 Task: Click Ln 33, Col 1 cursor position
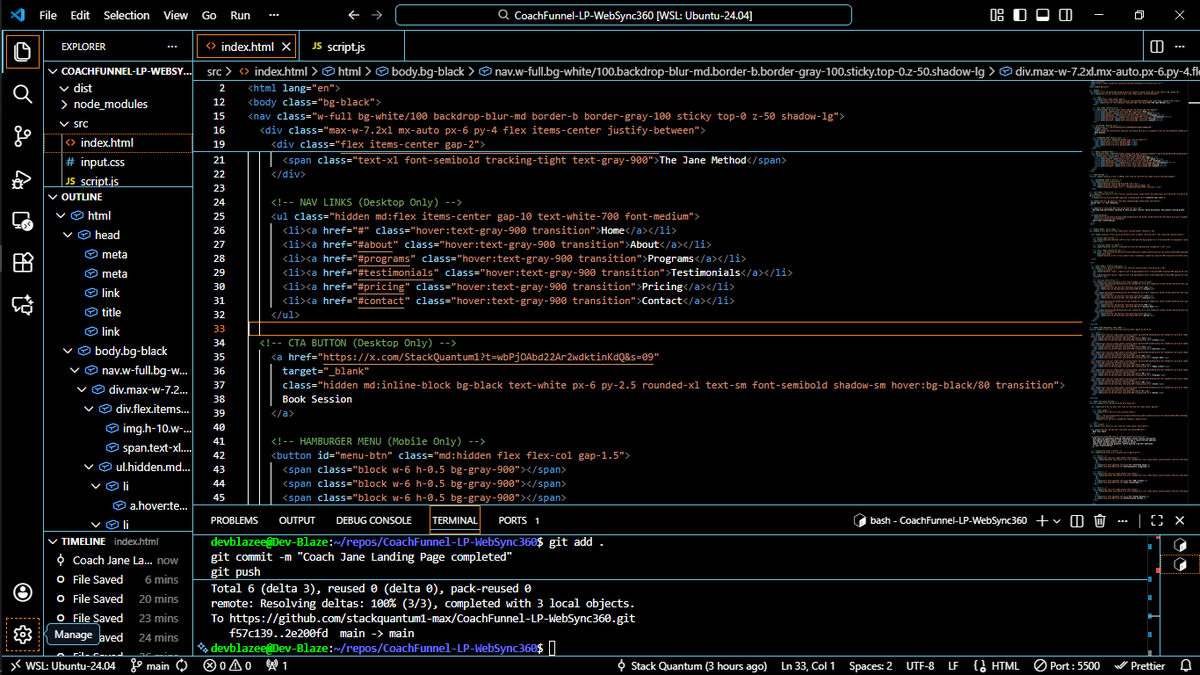807,666
